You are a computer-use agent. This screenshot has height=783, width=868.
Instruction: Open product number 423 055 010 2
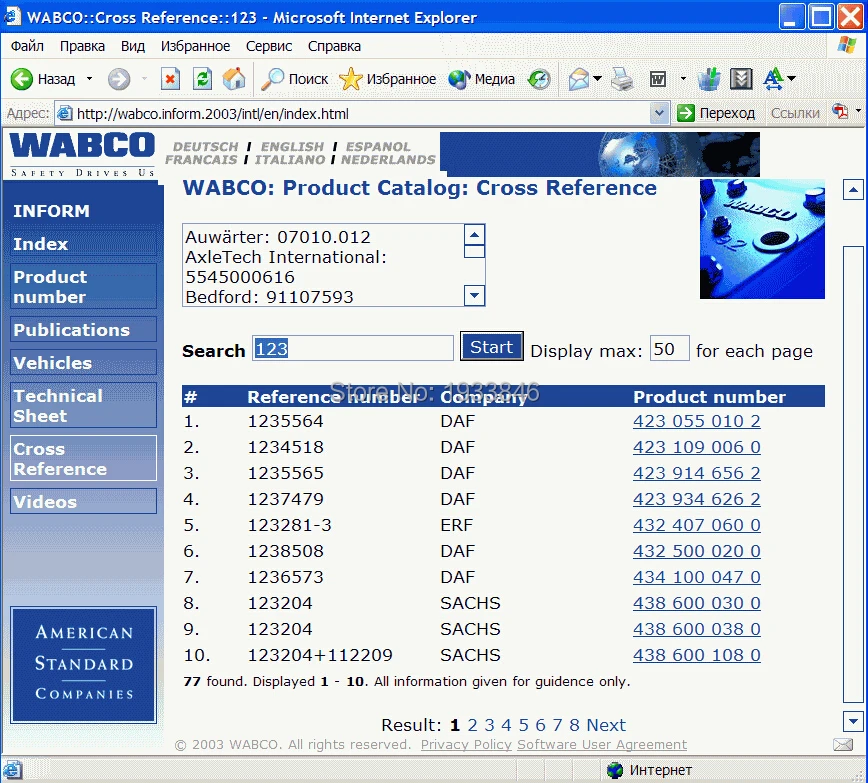696,421
